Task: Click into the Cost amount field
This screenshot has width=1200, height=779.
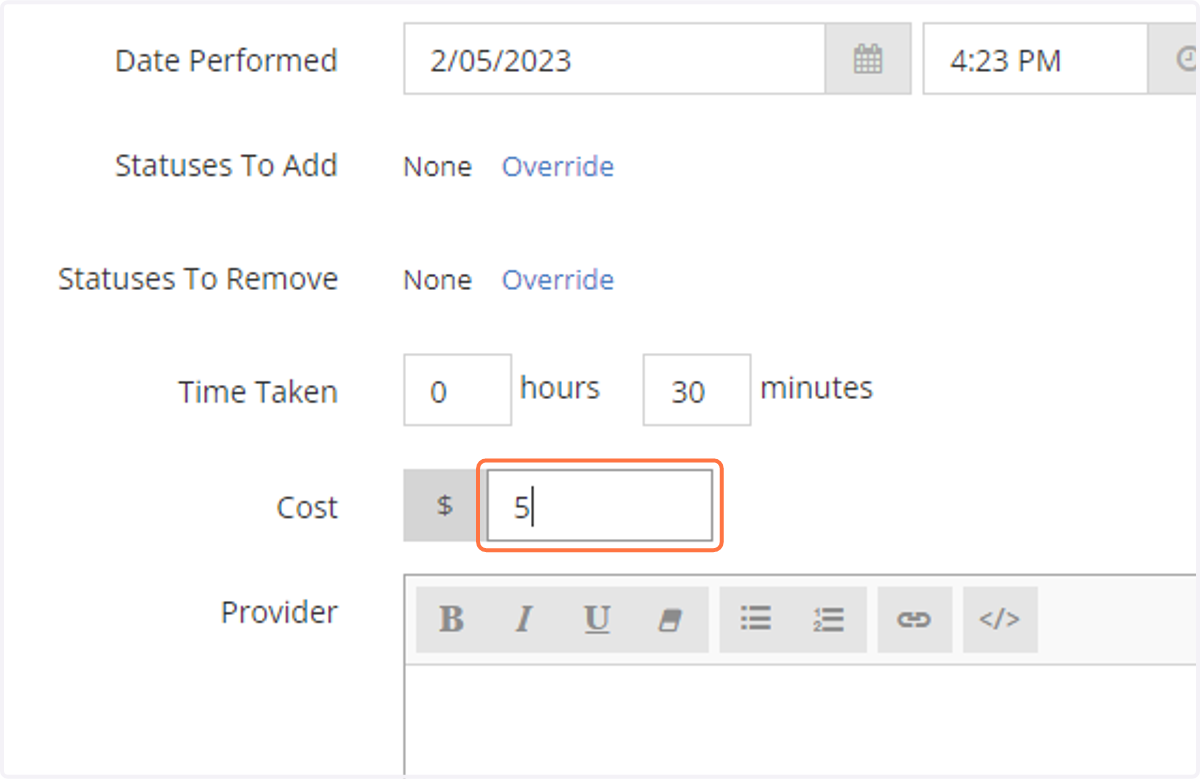Action: (x=600, y=506)
